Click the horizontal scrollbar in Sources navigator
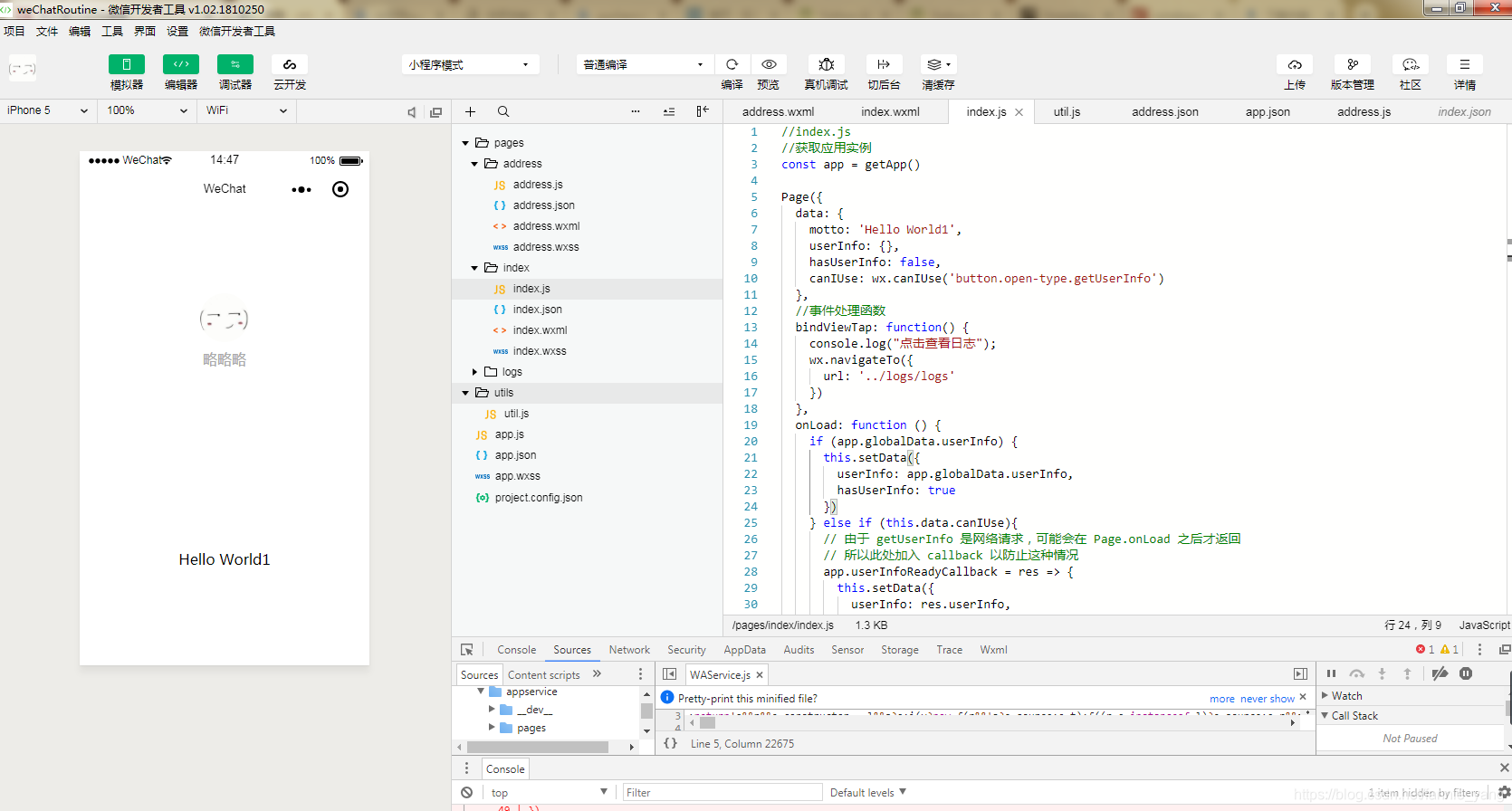Image resolution: width=1512 pixels, height=811 pixels. 538,747
